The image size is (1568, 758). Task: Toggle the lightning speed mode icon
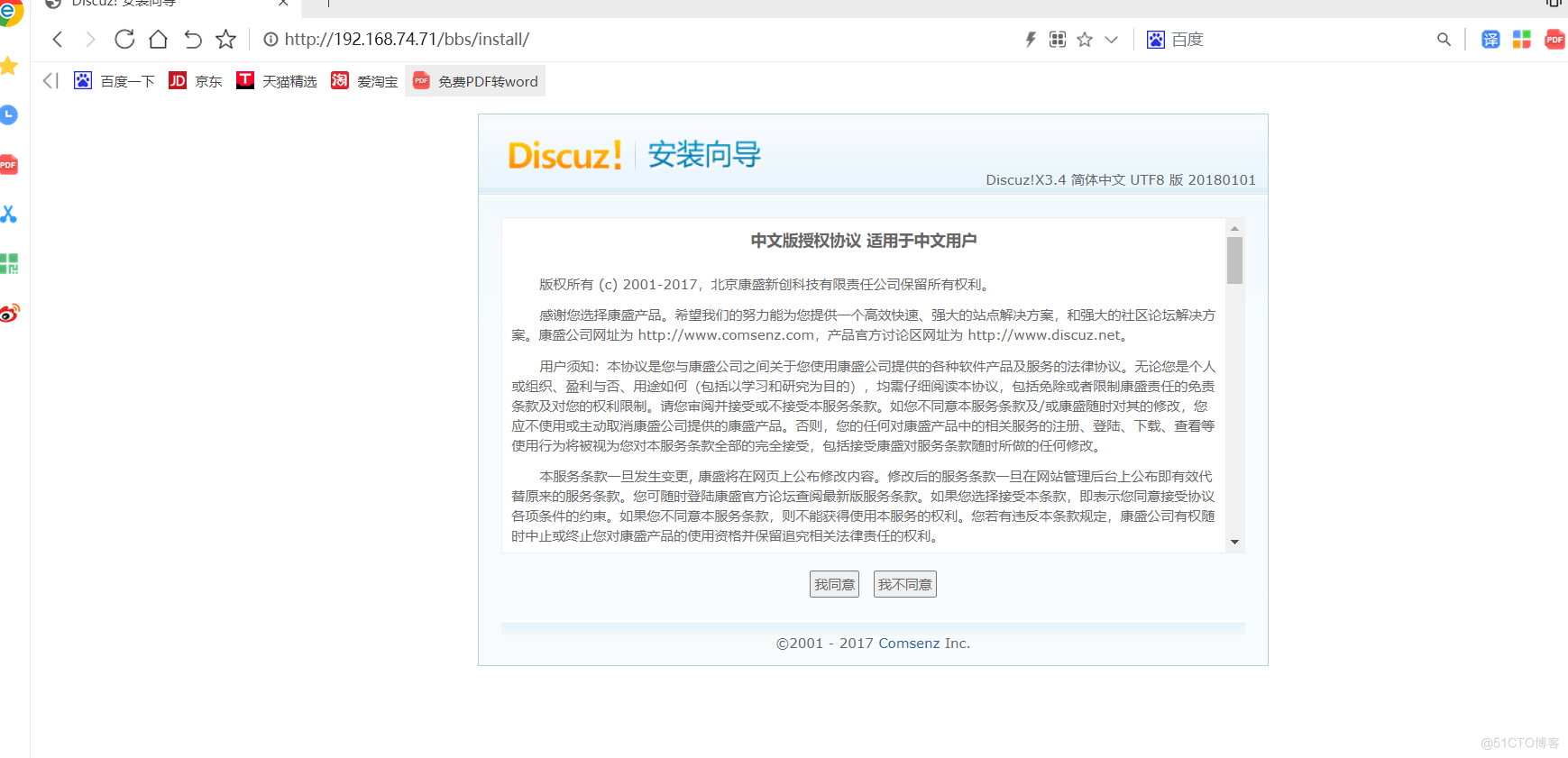pos(1031,39)
